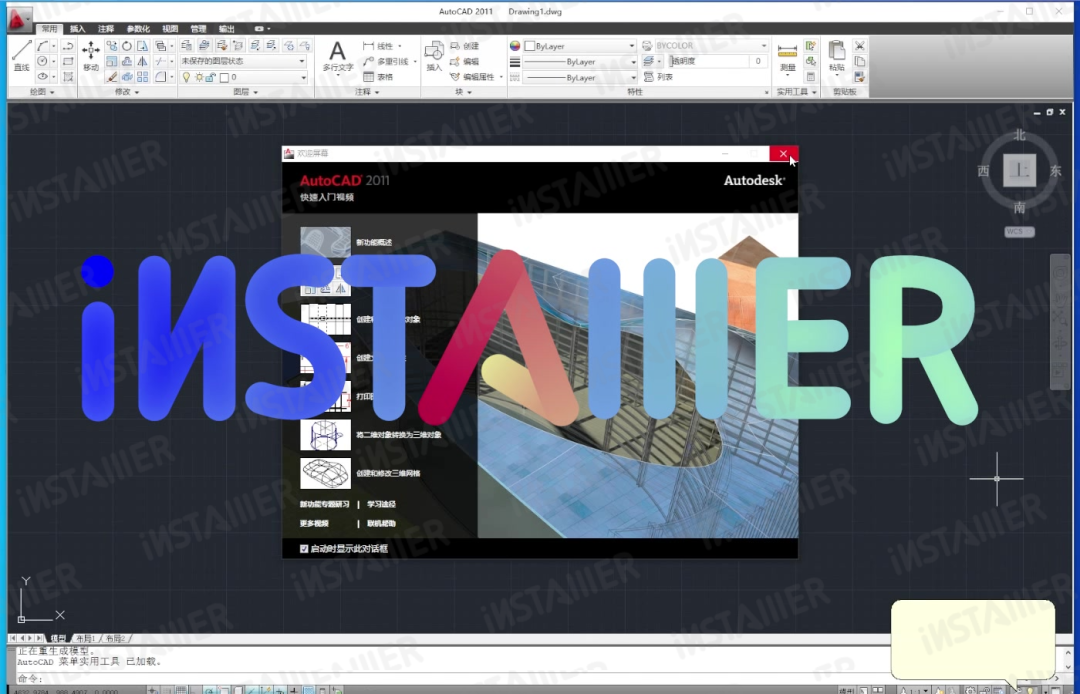
Task: Click the 更多视频 link
Action: pos(314,523)
